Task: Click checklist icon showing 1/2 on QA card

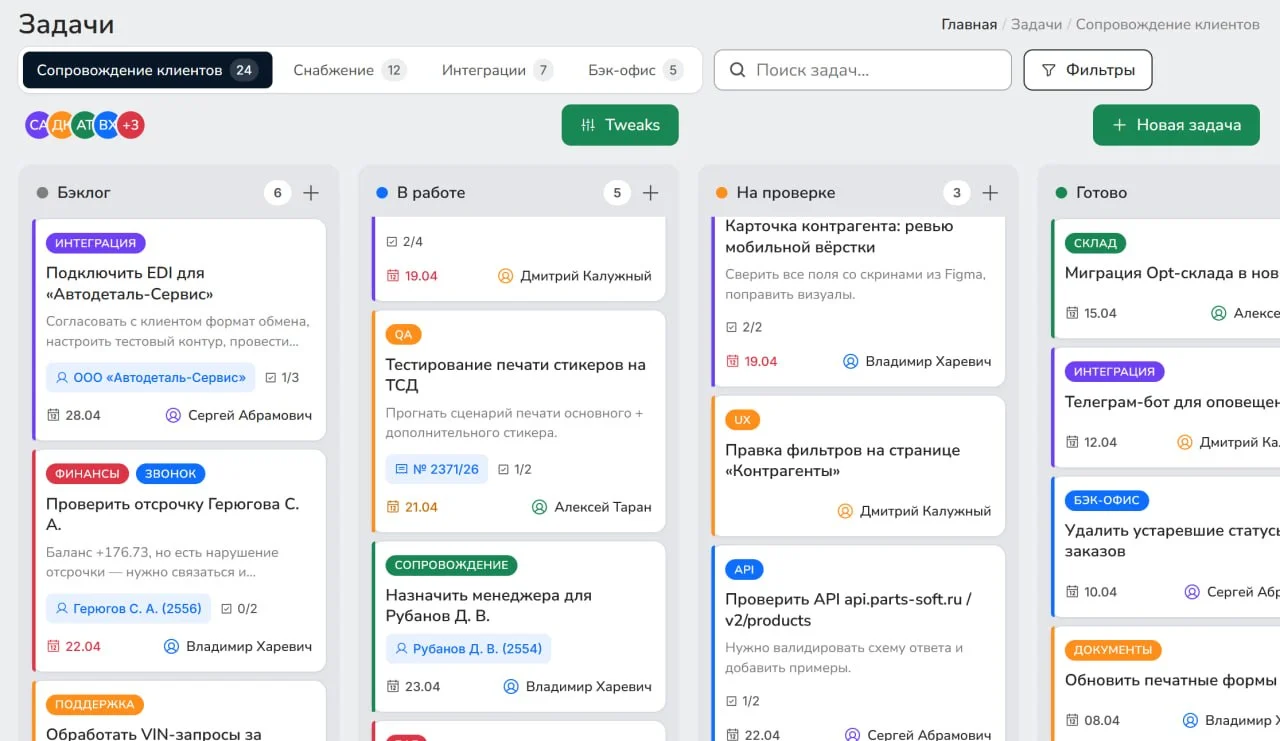Action: (503, 469)
